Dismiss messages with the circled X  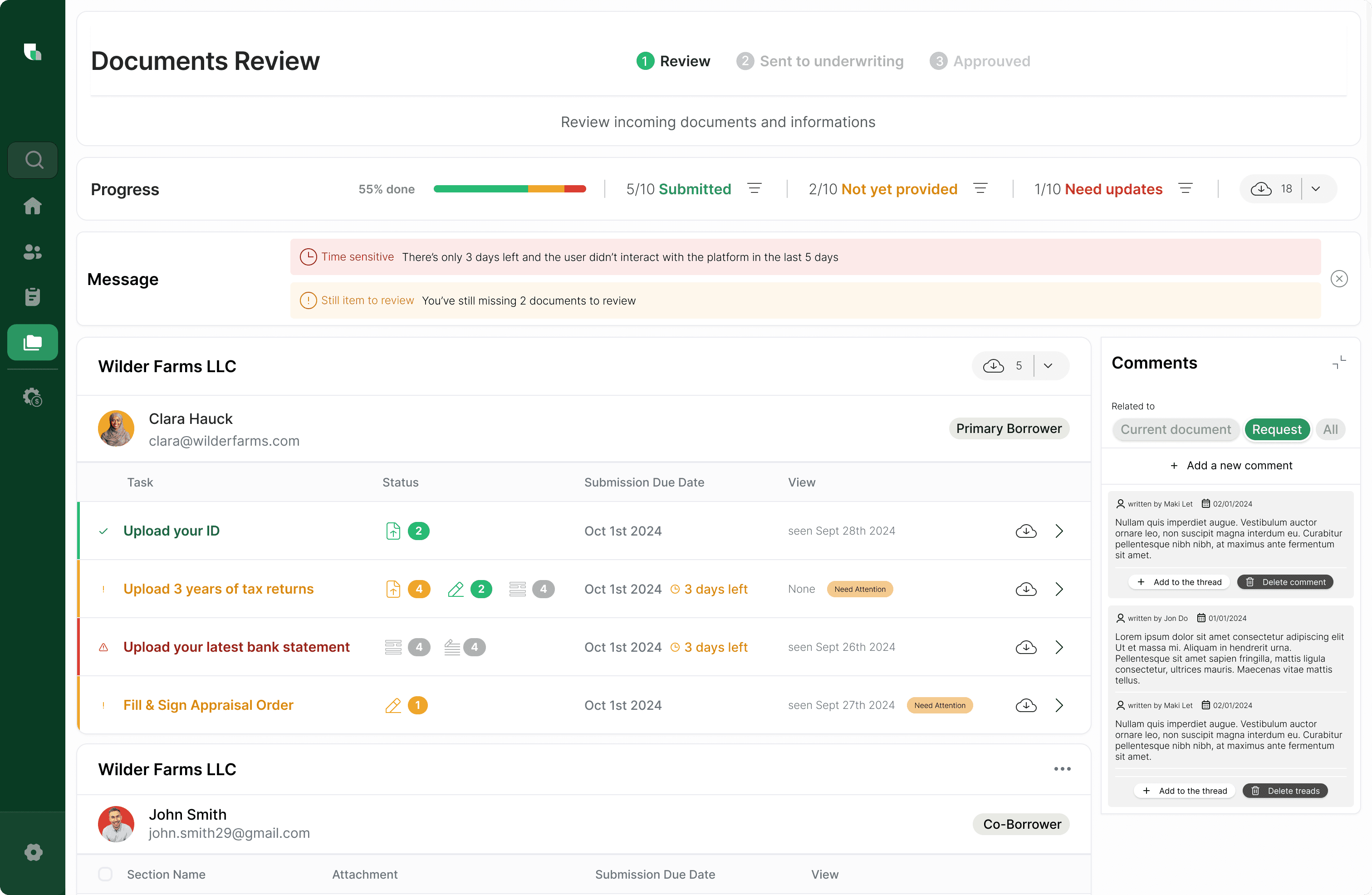[1338, 279]
